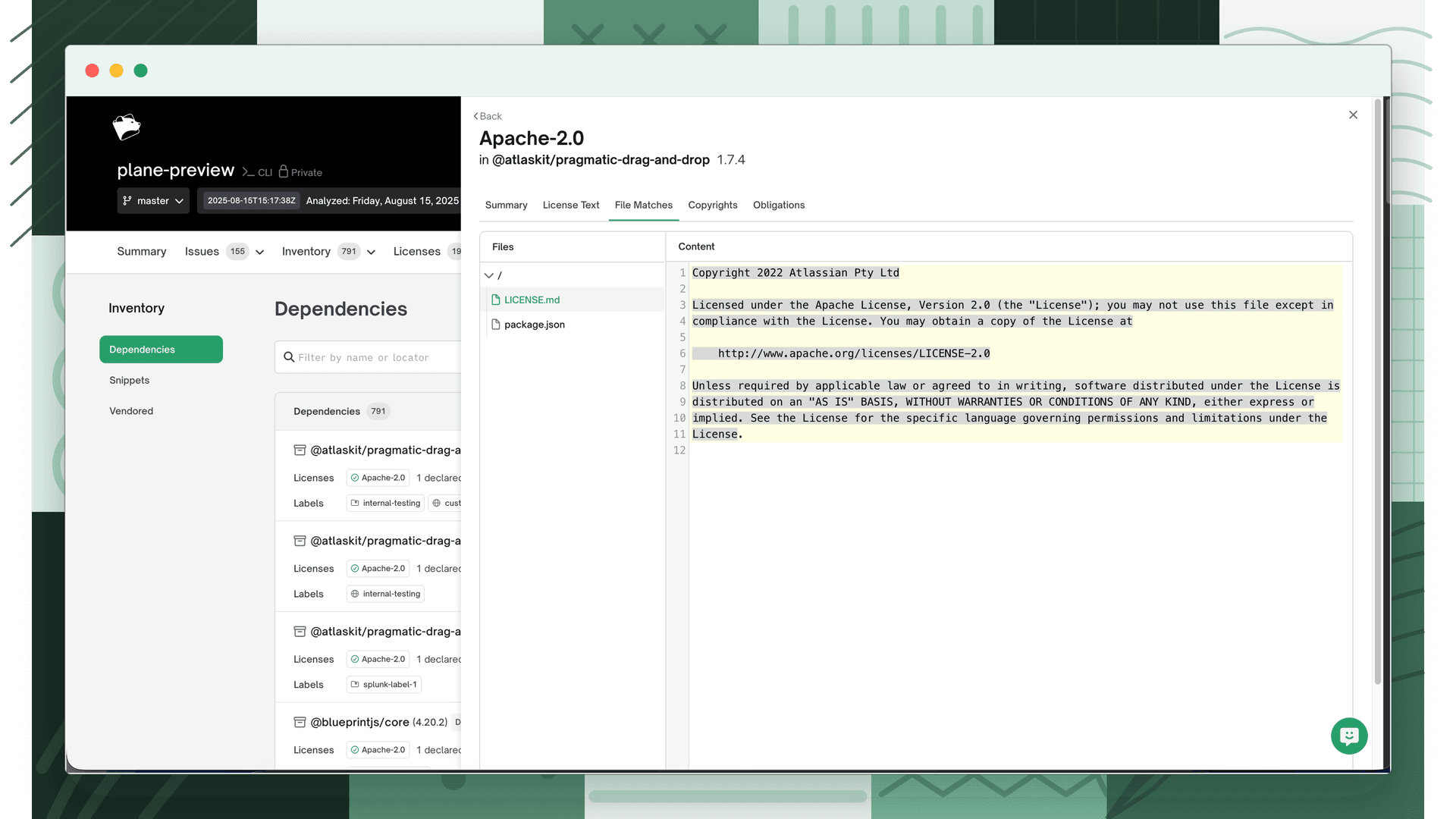
Task: Open the Obligations tab
Action: 779,205
